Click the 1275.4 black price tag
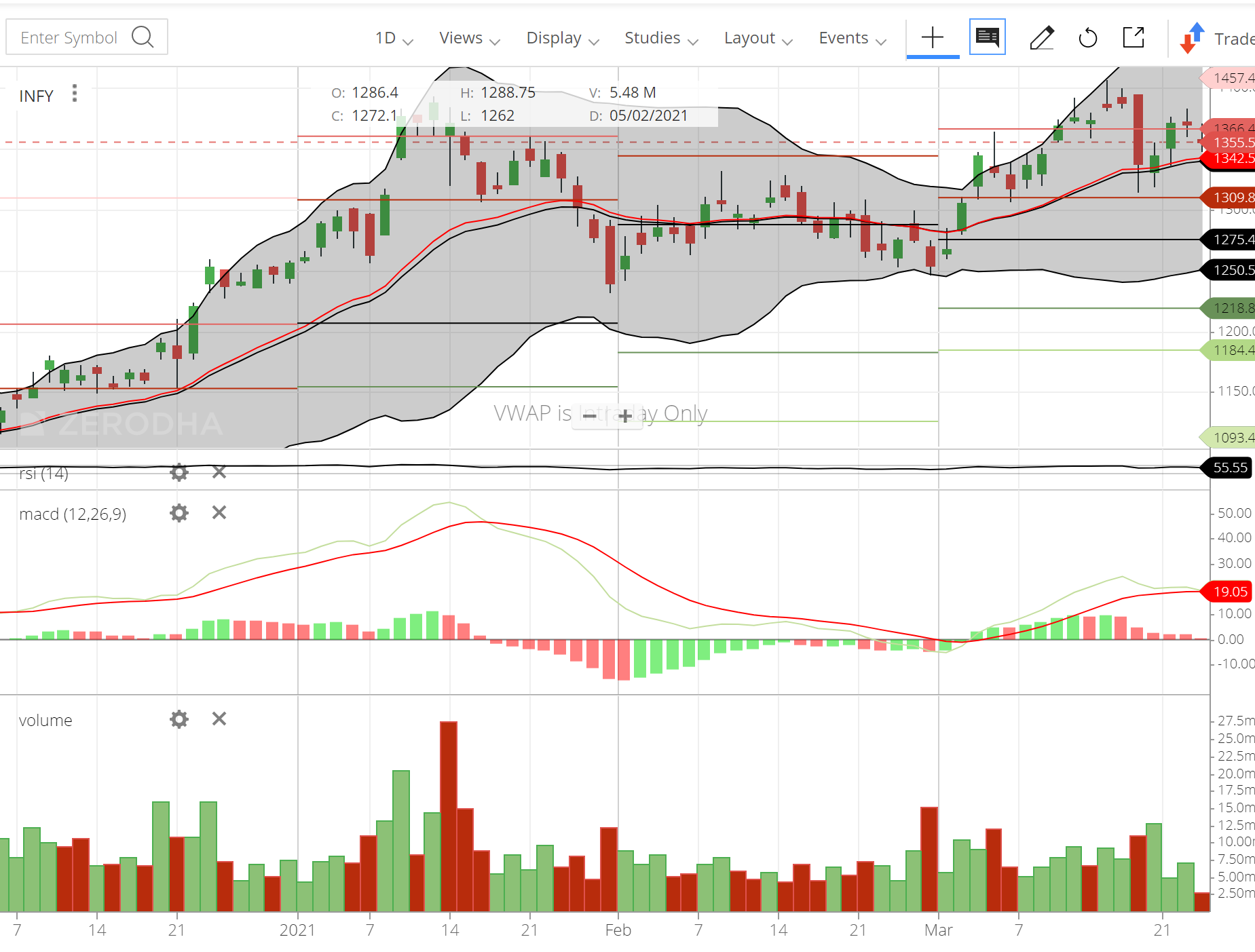This screenshot has height=952, width=1255. click(x=1229, y=240)
